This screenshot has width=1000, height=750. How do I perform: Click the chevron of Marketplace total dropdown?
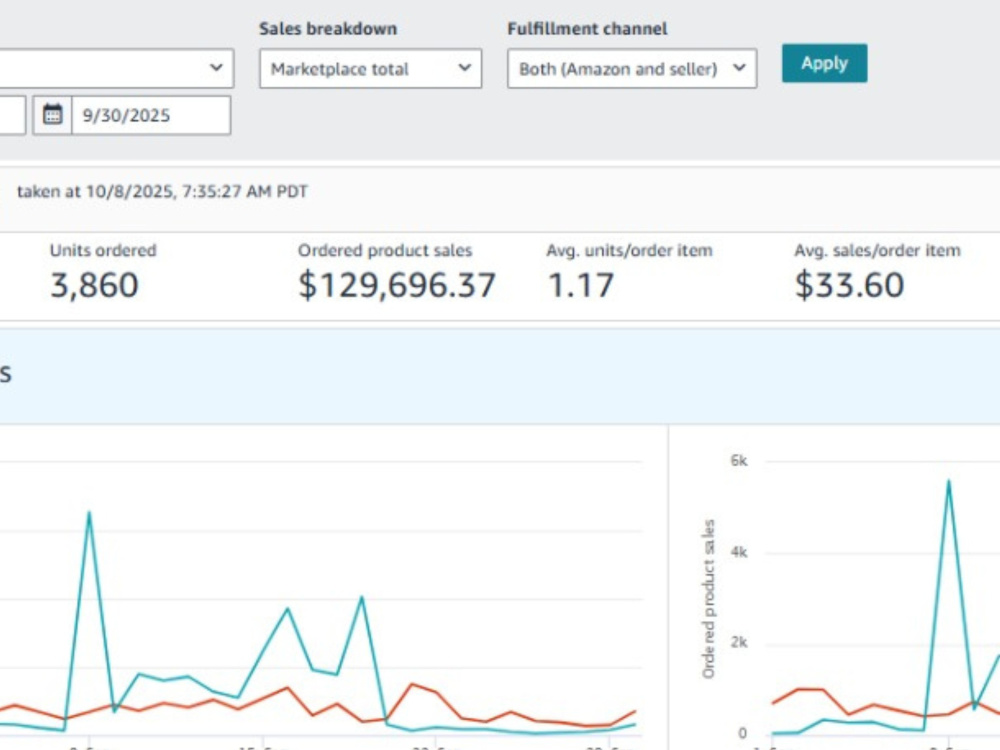(x=464, y=68)
